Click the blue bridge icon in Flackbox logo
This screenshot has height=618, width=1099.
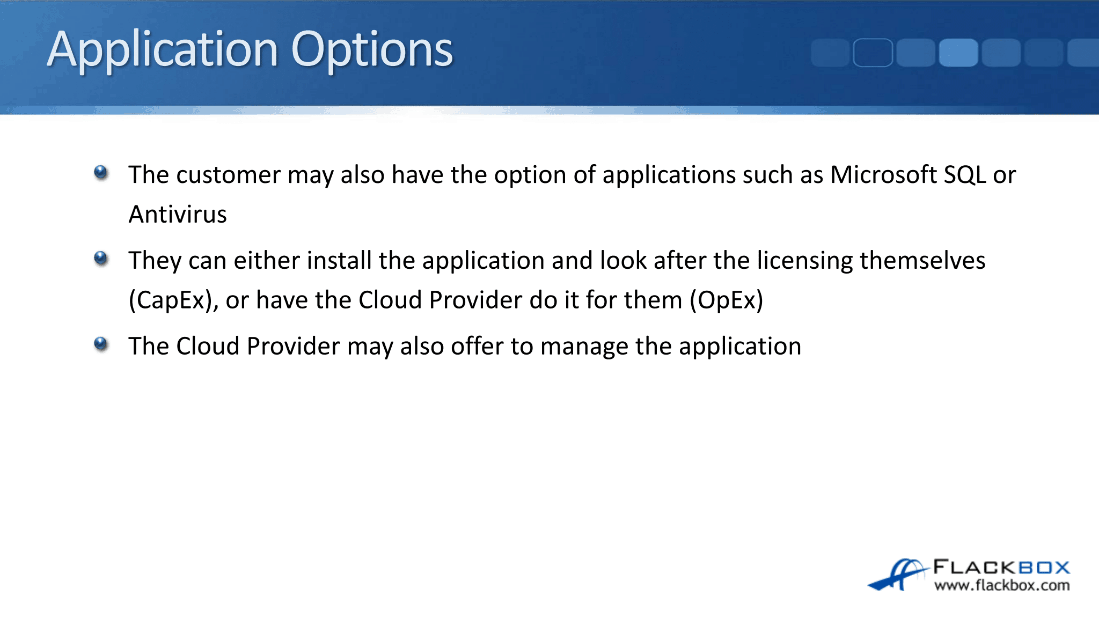click(x=896, y=573)
